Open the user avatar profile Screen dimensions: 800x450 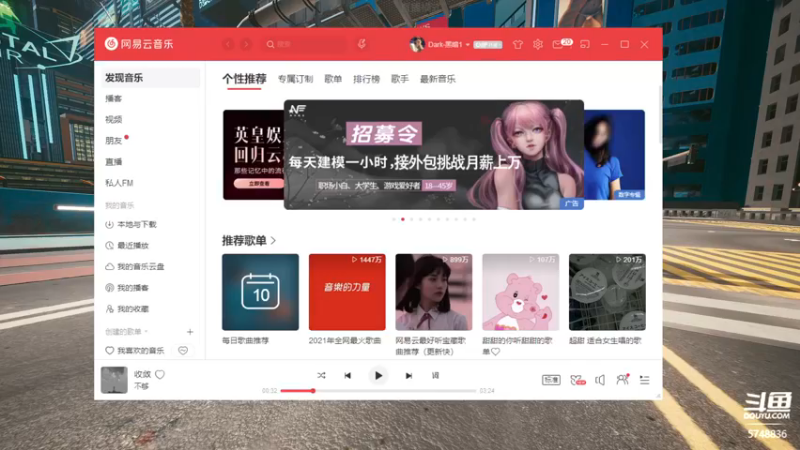[x=417, y=44]
